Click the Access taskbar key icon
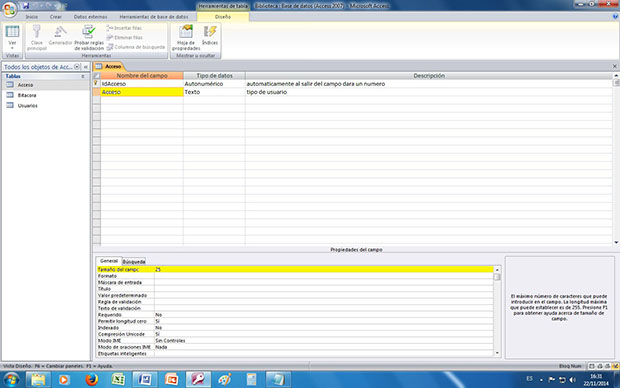This screenshot has height=388, width=620. [198, 380]
